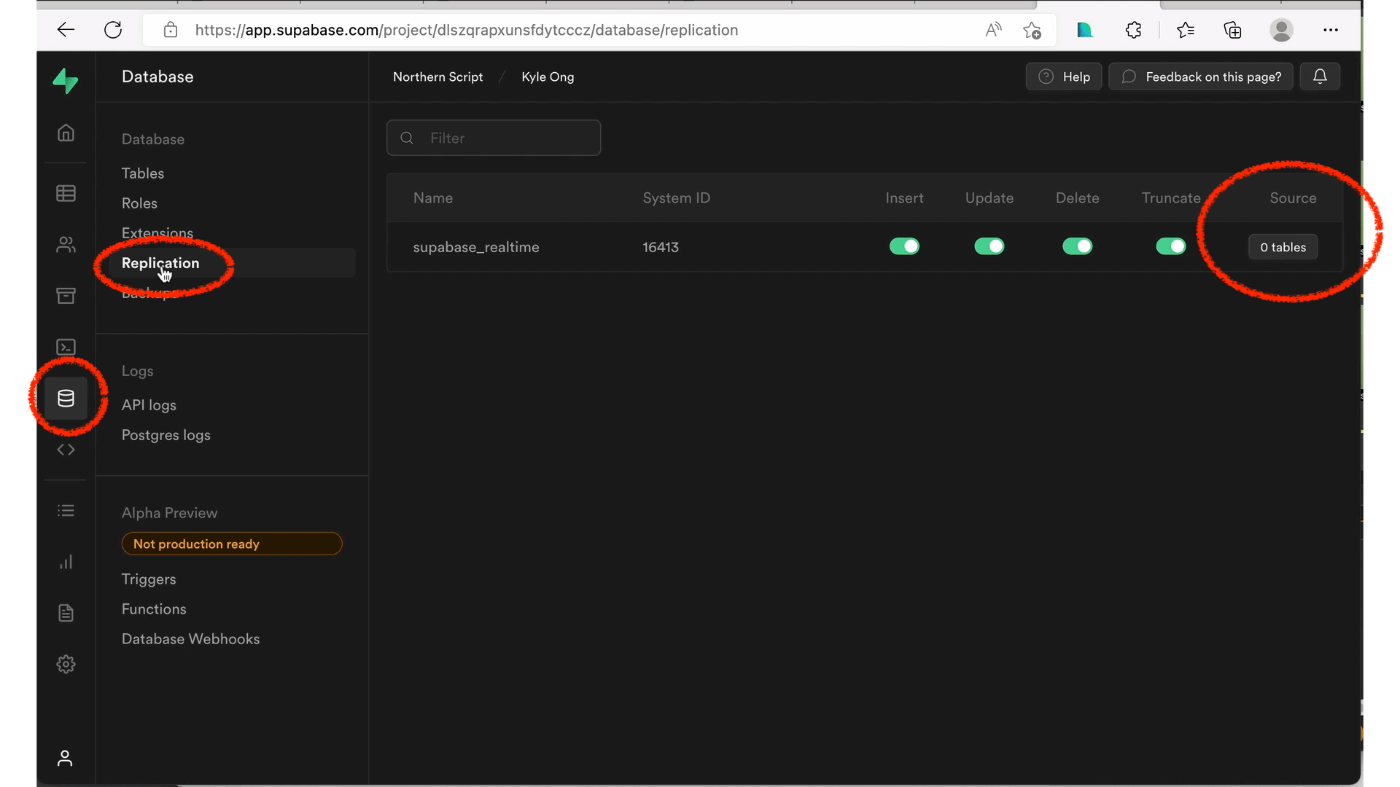Open Database Webhooks

point(191,639)
